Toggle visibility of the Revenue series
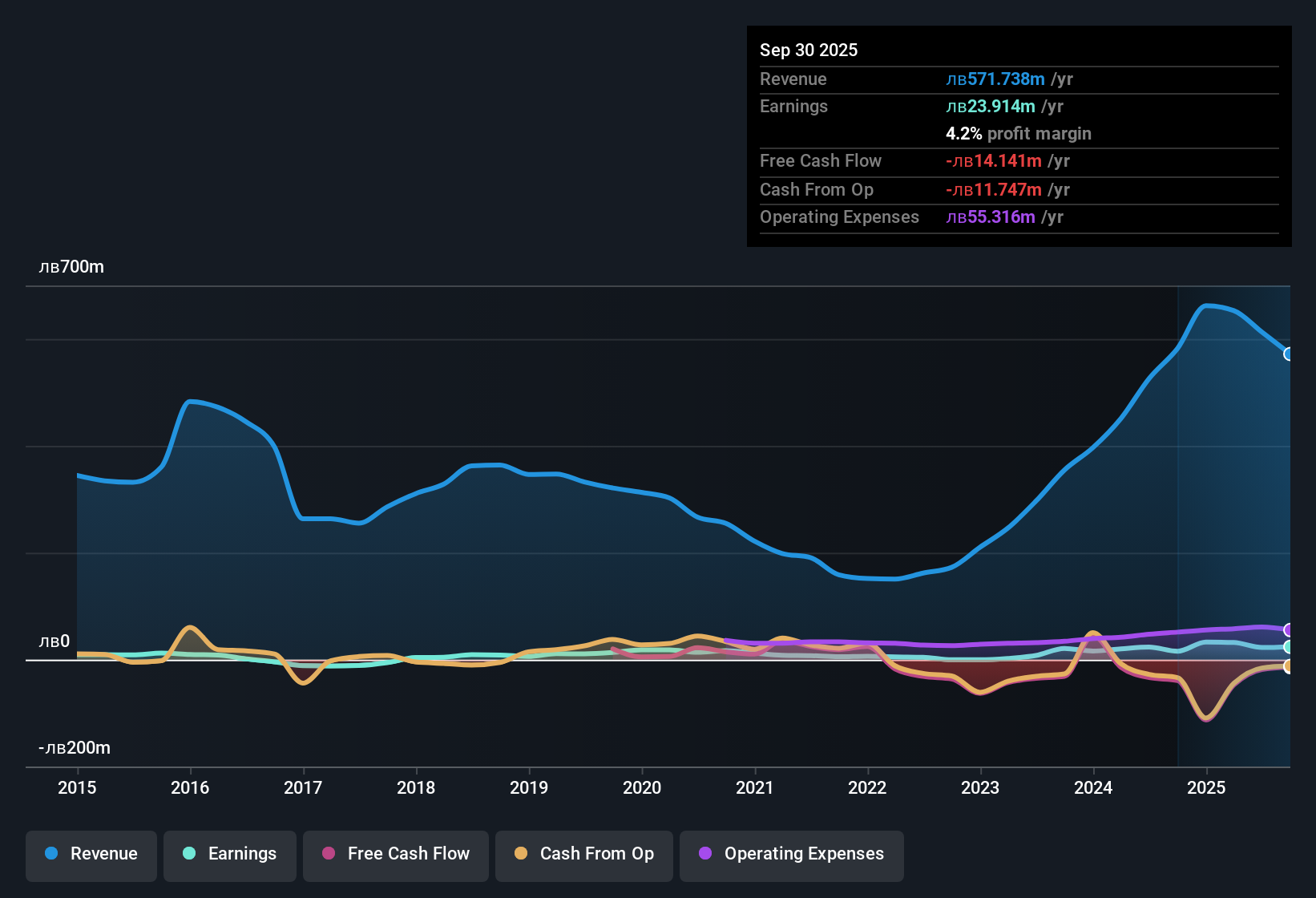 (91, 855)
